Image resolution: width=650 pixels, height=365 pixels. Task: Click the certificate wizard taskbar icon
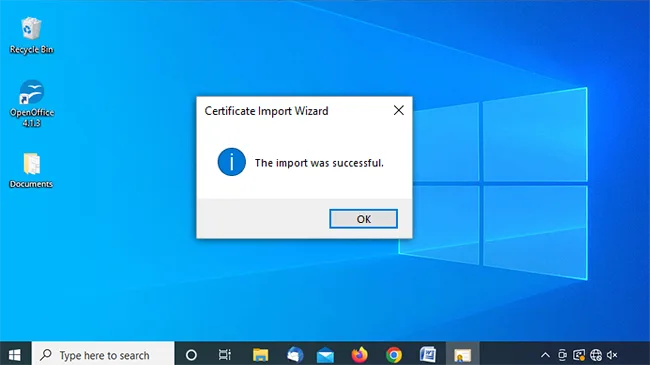coord(462,355)
